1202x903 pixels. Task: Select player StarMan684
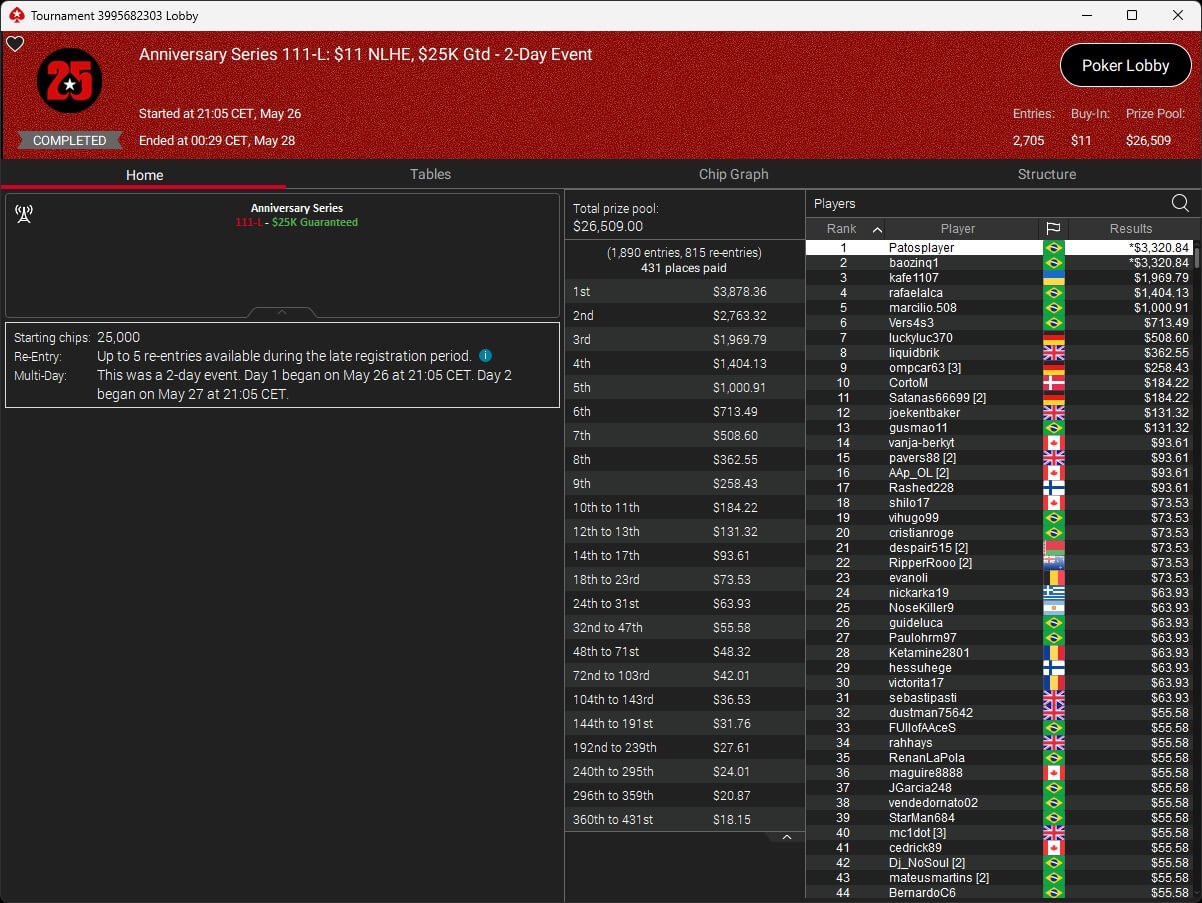pos(1000,817)
